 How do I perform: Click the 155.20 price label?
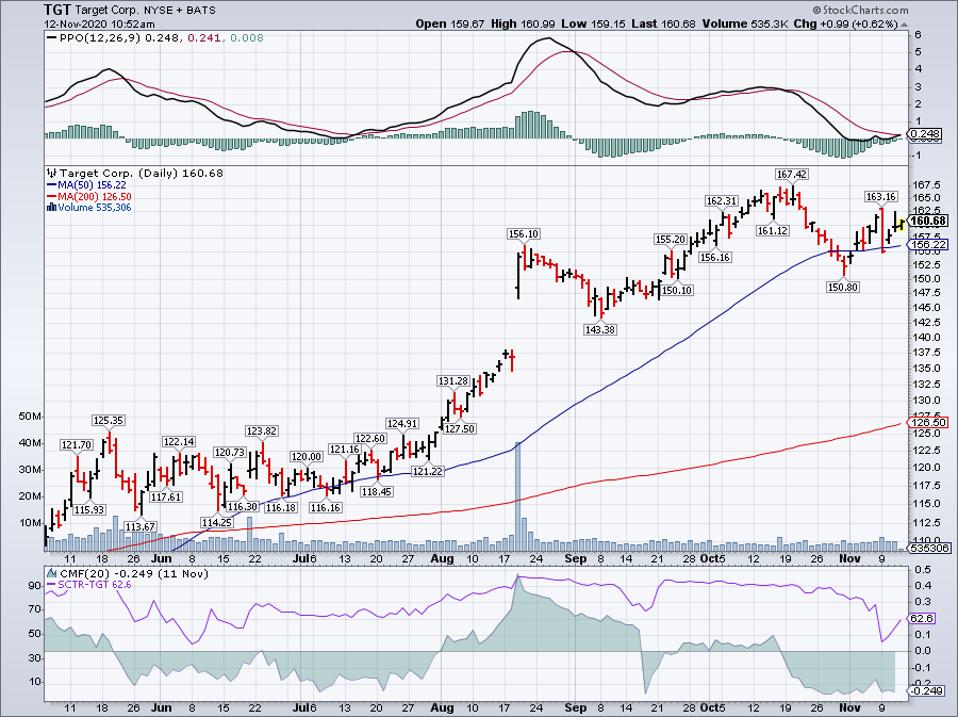point(670,239)
